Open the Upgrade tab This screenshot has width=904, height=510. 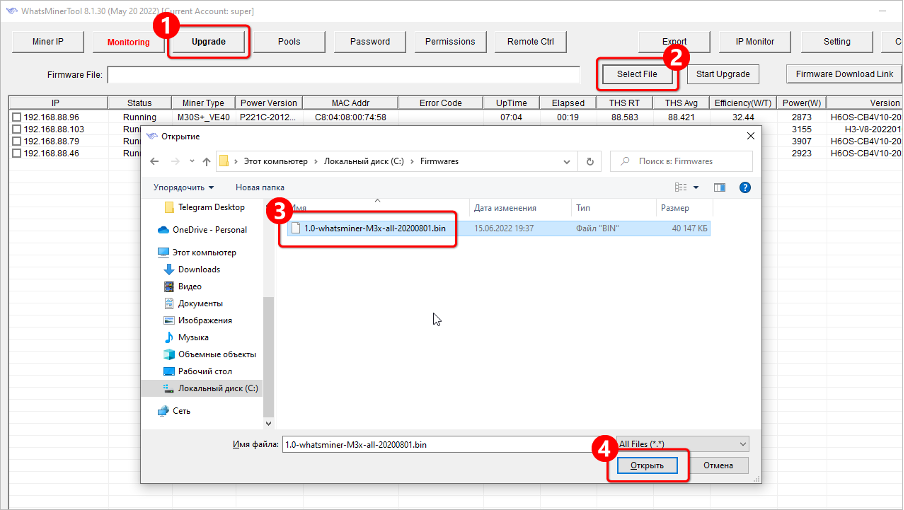[x=209, y=41]
